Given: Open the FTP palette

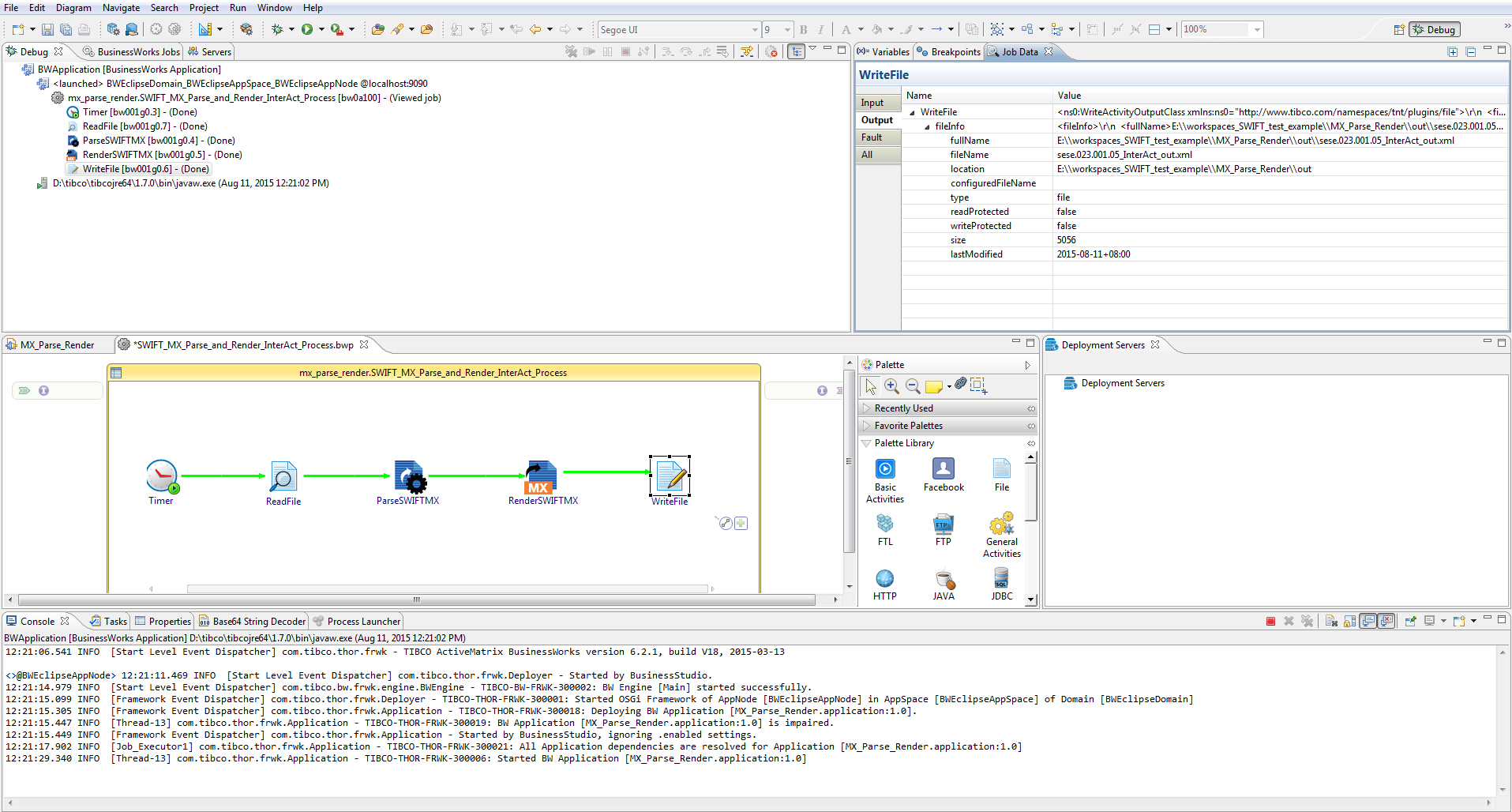Looking at the screenshot, I should pyautogui.click(x=944, y=530).
